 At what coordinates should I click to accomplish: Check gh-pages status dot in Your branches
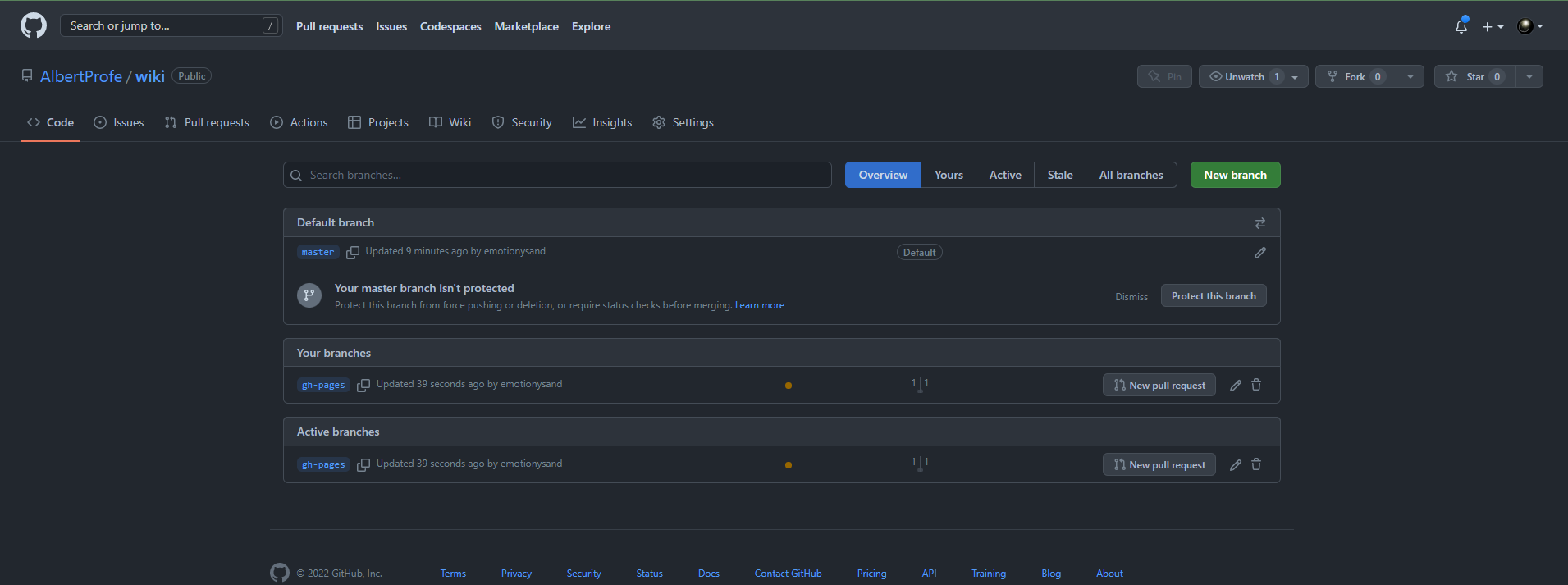coord(789,386)
